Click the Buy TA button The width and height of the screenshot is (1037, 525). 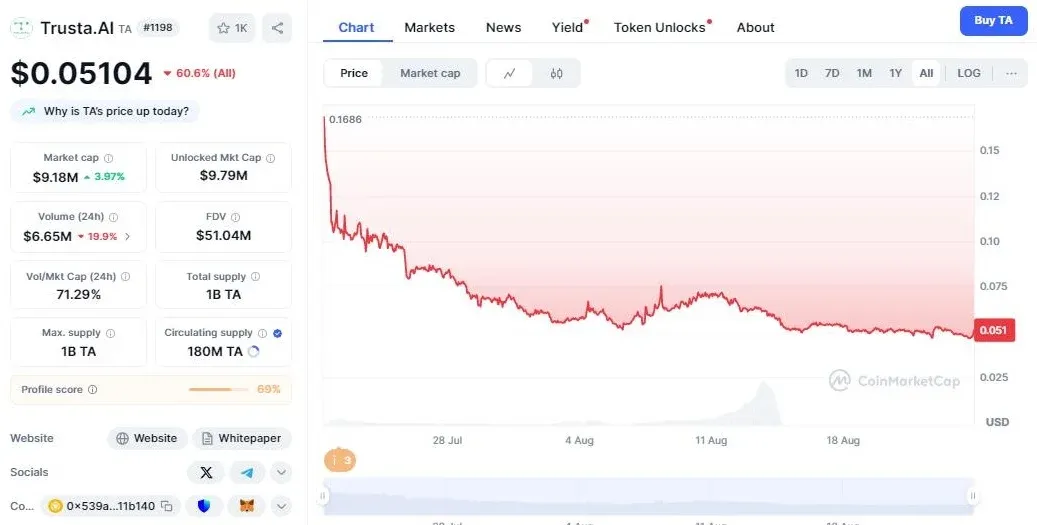pyautogui.click(x=993, y=20)
